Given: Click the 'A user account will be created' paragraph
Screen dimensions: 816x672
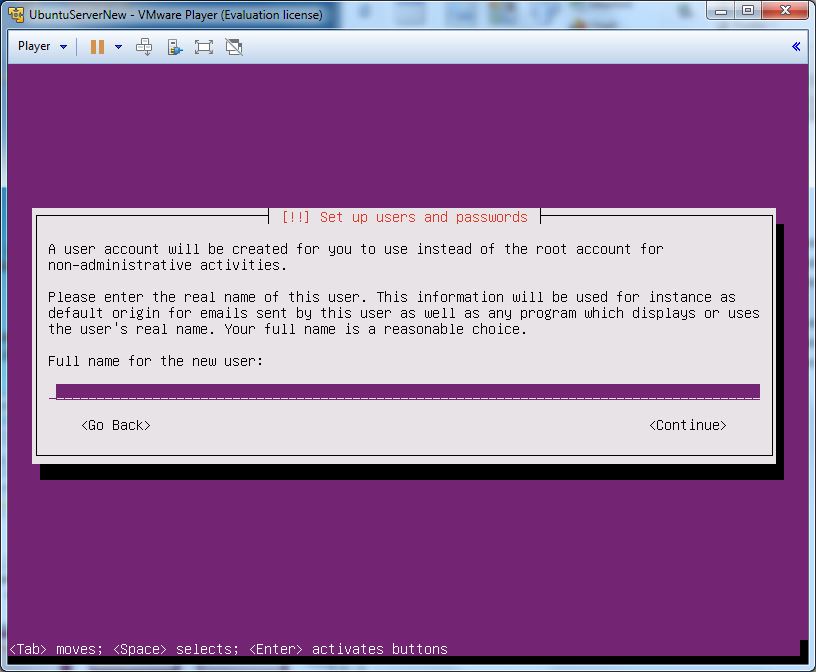Looking at the screenshot, I should [x=355, y=256].
